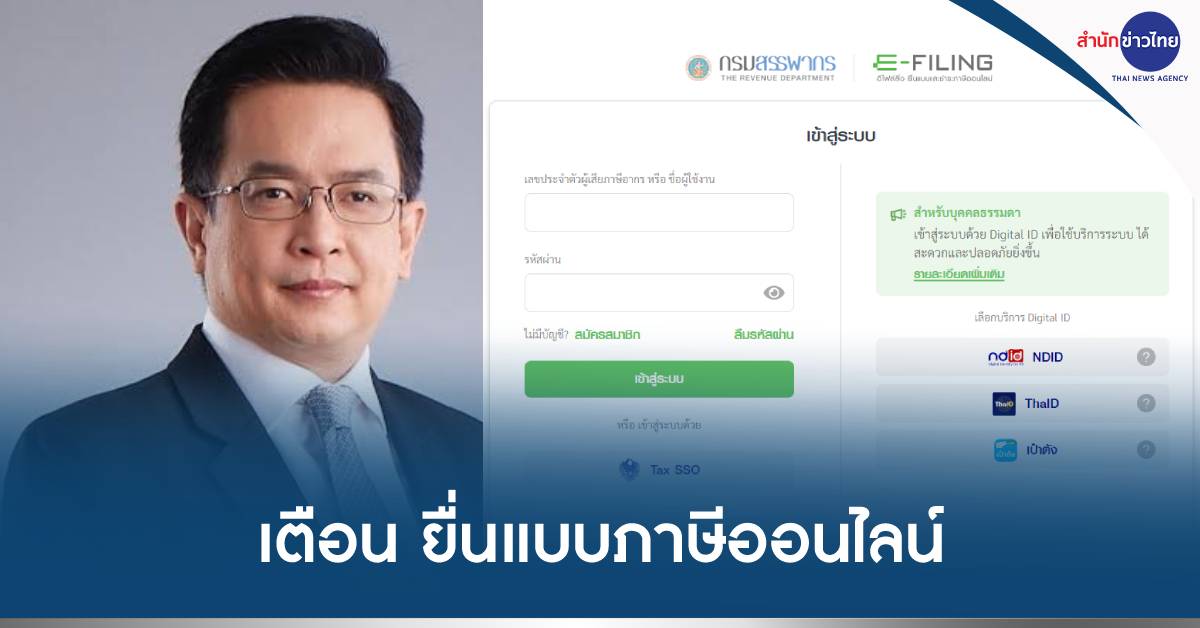This screenshot has width=1200, height=628.
Task: Focus the taxpayer ID or username field
Action: tap(659, 212)
